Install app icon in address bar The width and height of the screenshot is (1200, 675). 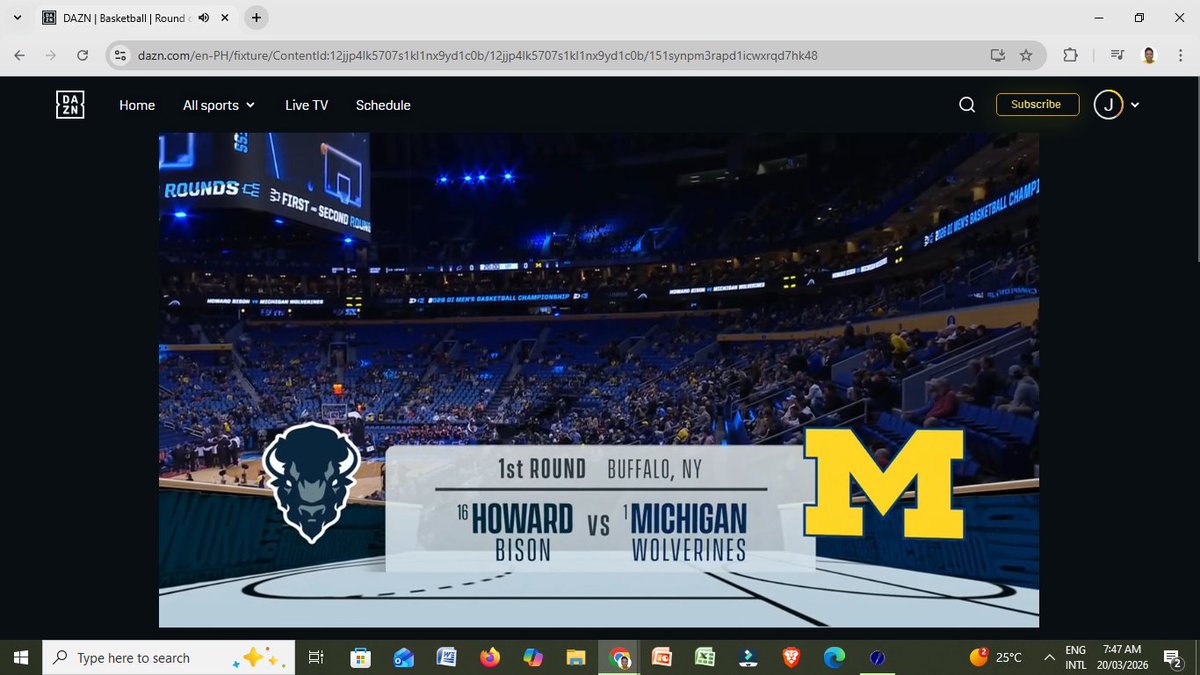coord(997,55)
